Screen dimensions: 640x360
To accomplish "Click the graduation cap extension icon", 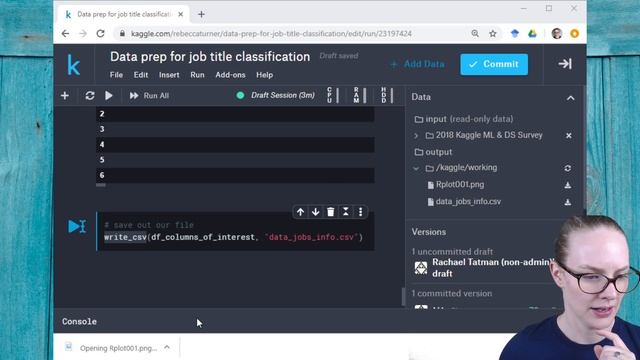I will coord(515,33).
